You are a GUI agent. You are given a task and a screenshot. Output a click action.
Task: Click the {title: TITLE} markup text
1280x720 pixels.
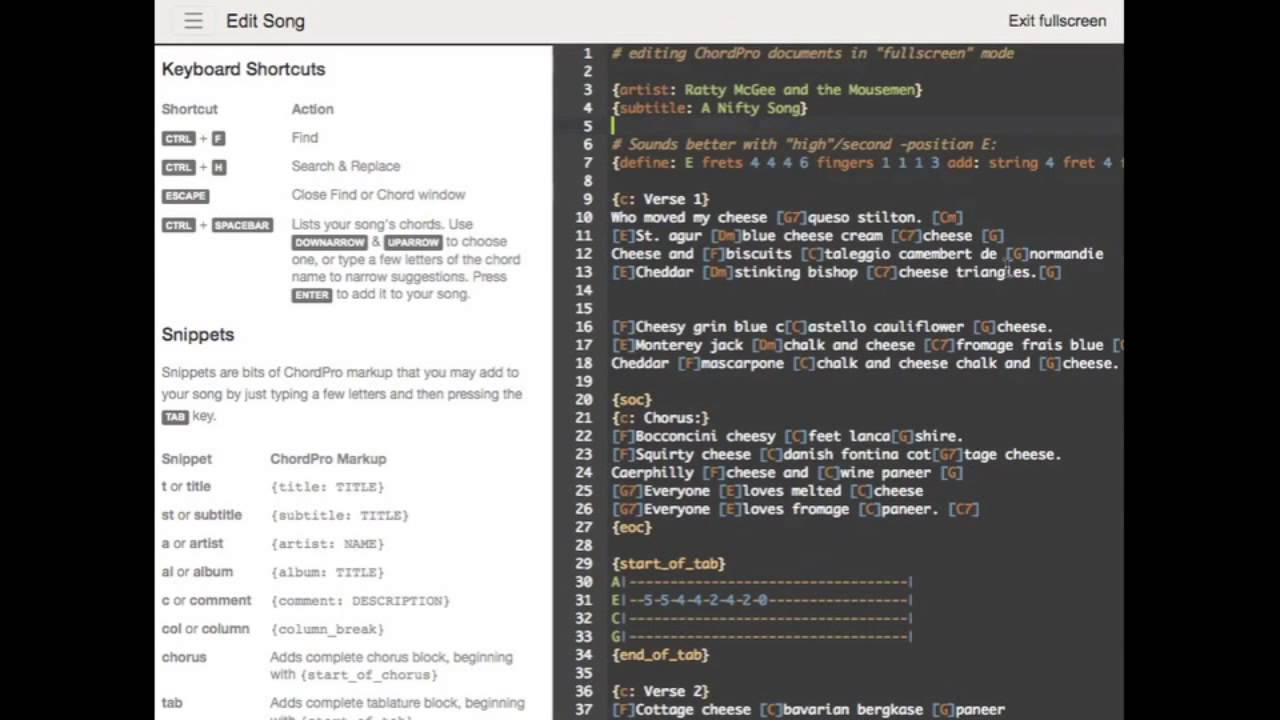click(327, 487)
